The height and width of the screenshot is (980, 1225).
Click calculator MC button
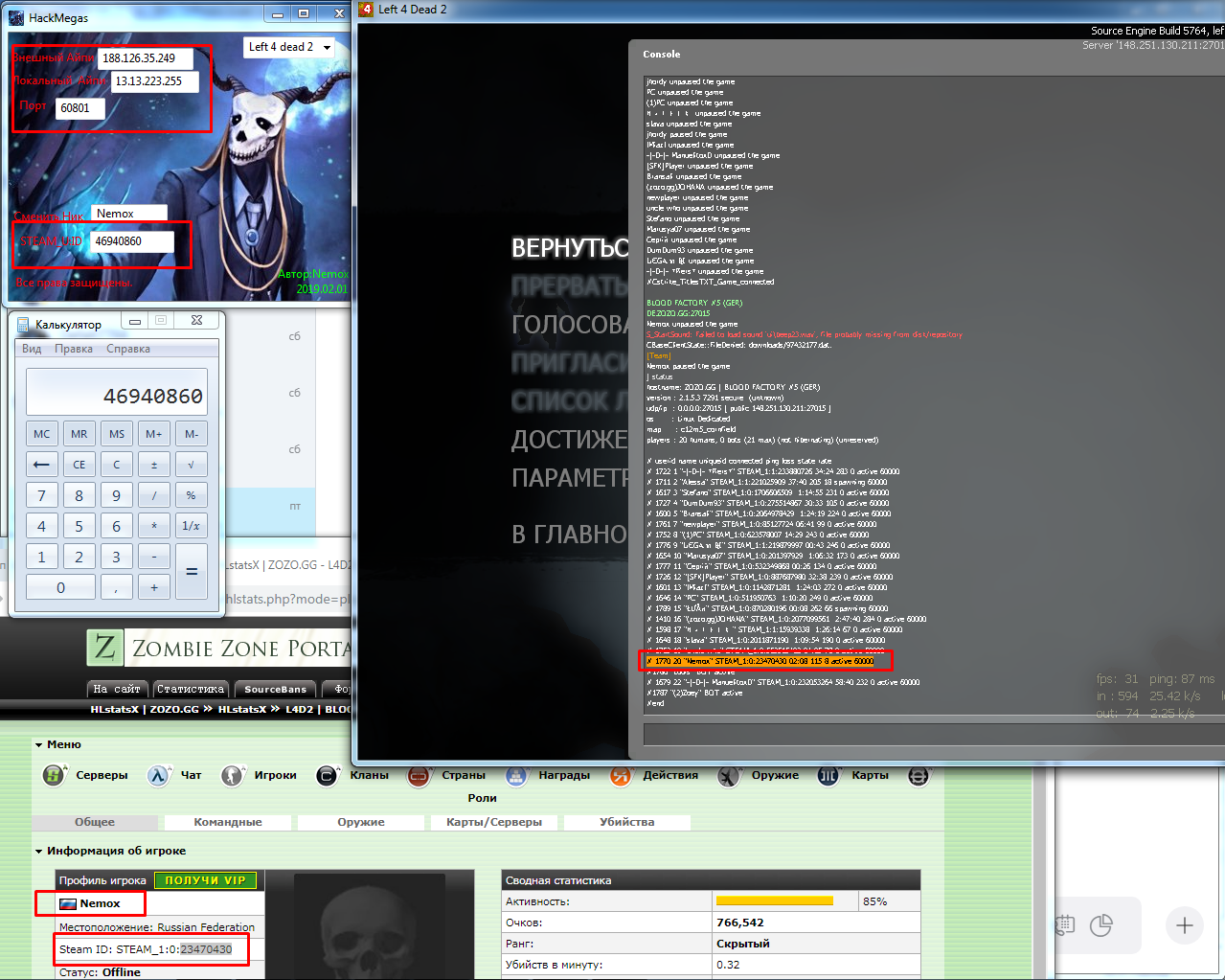(41, 434)
